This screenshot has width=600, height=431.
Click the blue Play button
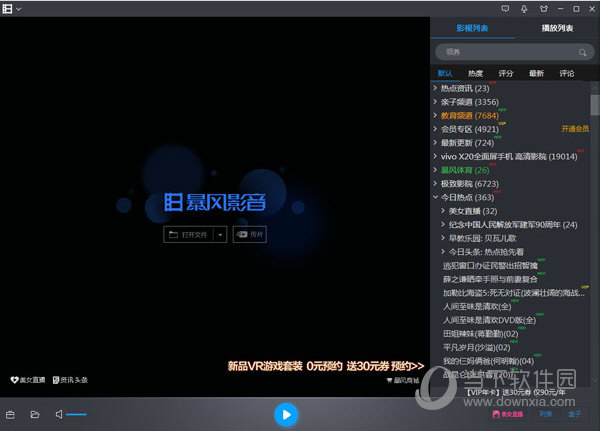[286, 415]
